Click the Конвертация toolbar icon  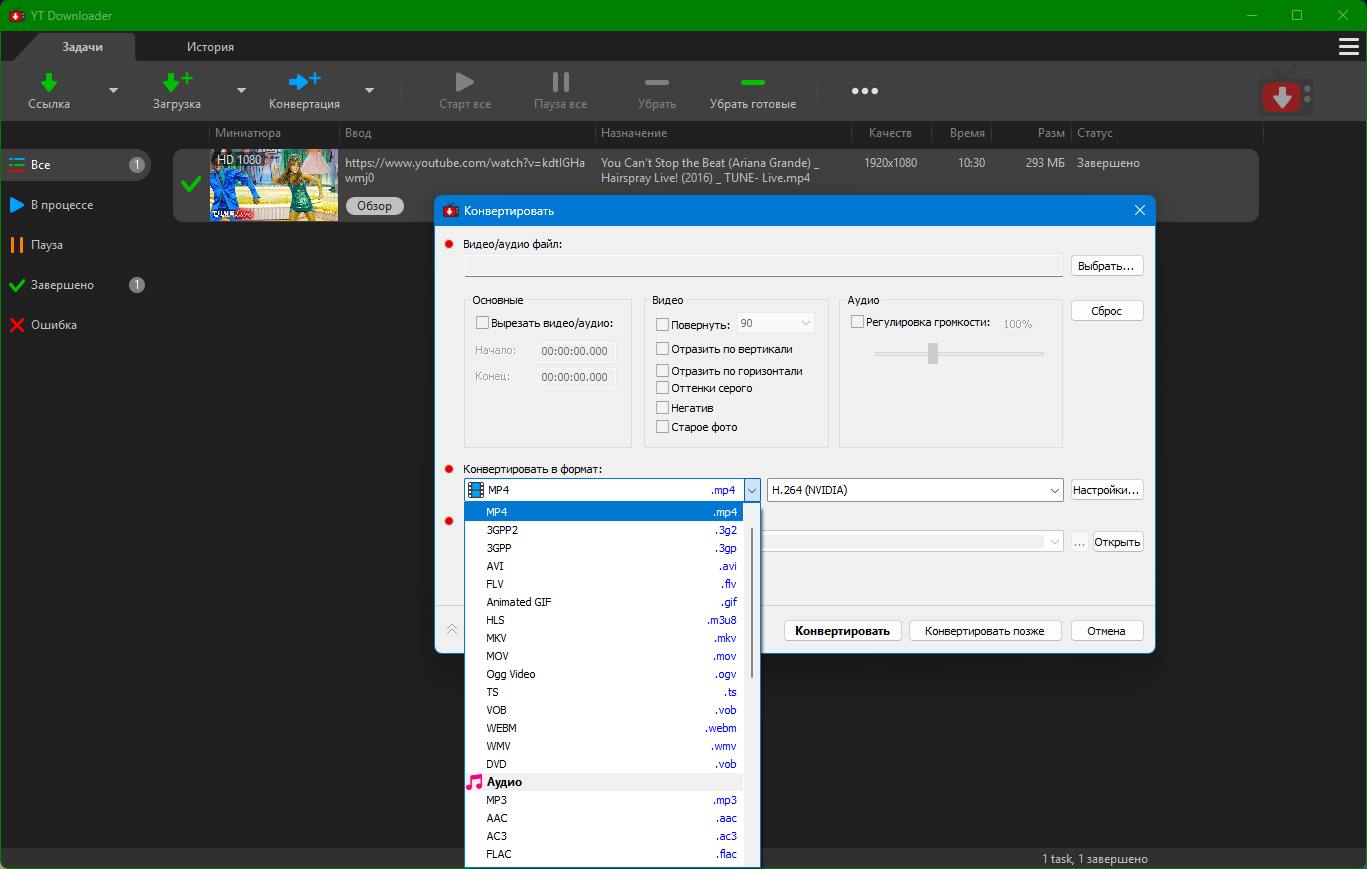(x=304, y=82)
